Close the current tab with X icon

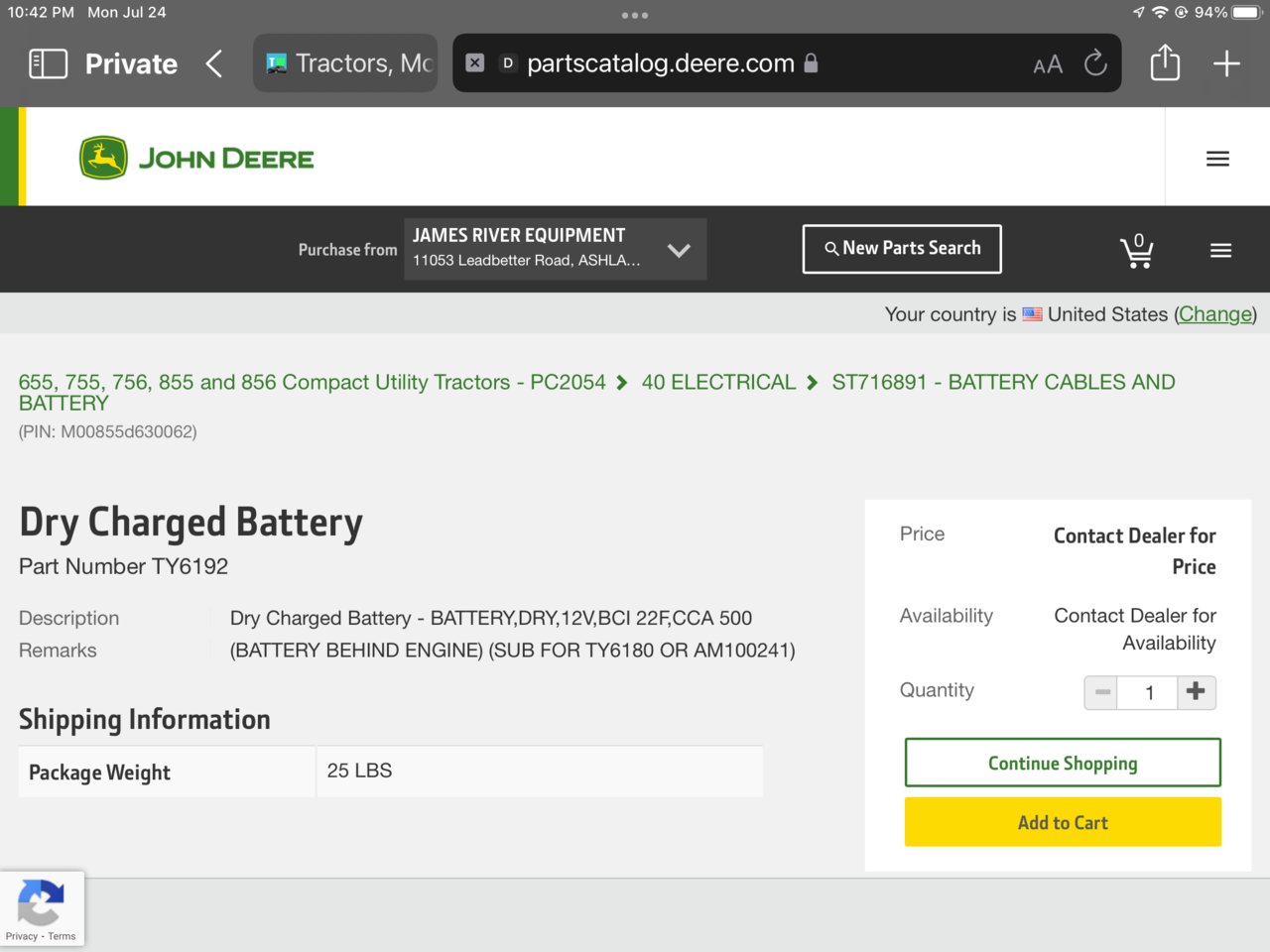click(x=475, y=62)
